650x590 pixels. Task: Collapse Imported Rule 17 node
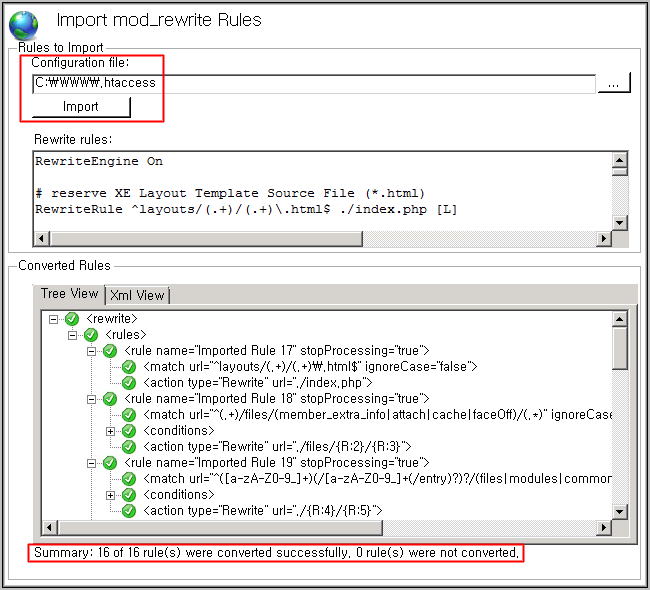coord(91,351)
